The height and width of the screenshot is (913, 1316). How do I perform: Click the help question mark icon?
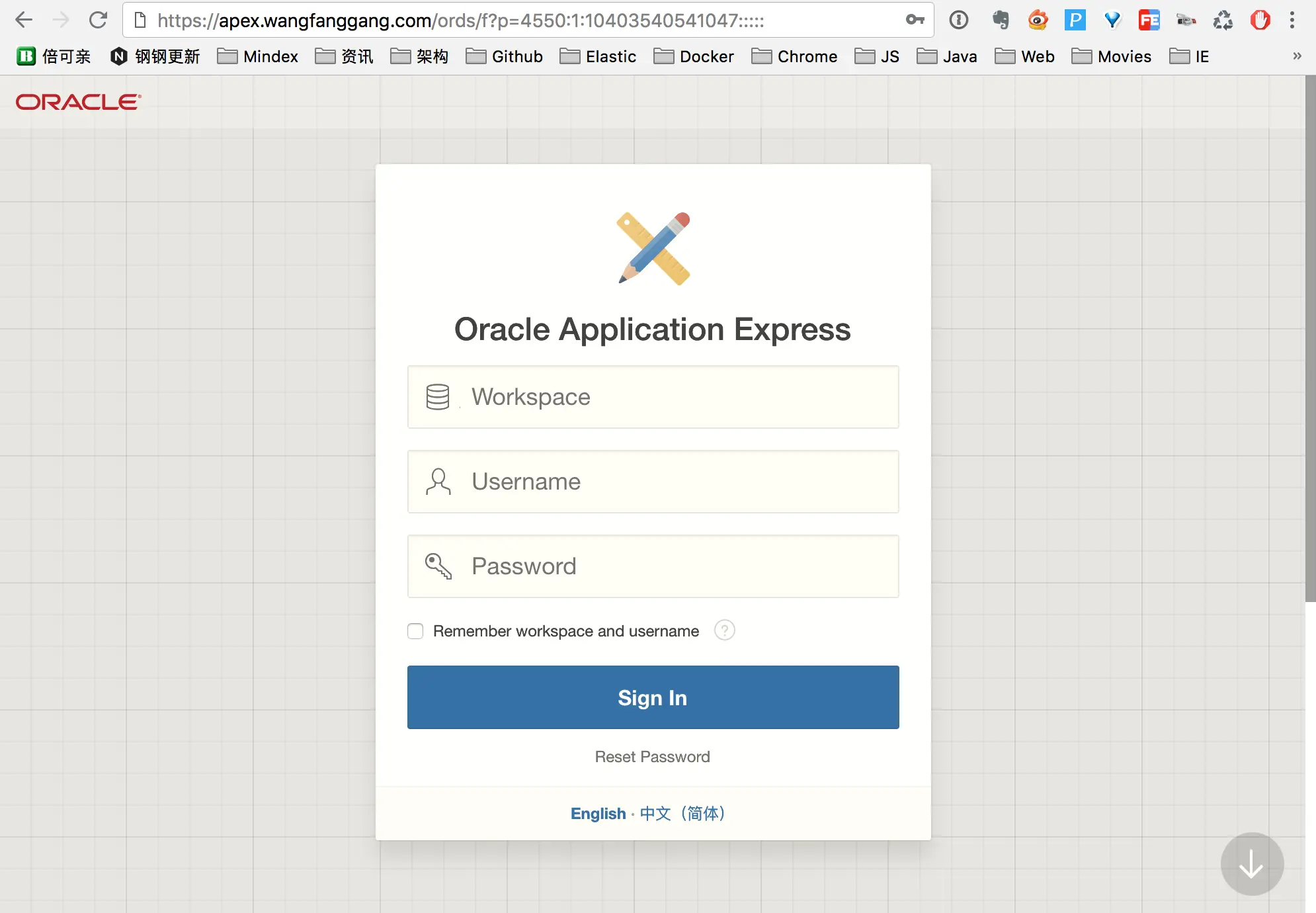click(x=724, y=630)
